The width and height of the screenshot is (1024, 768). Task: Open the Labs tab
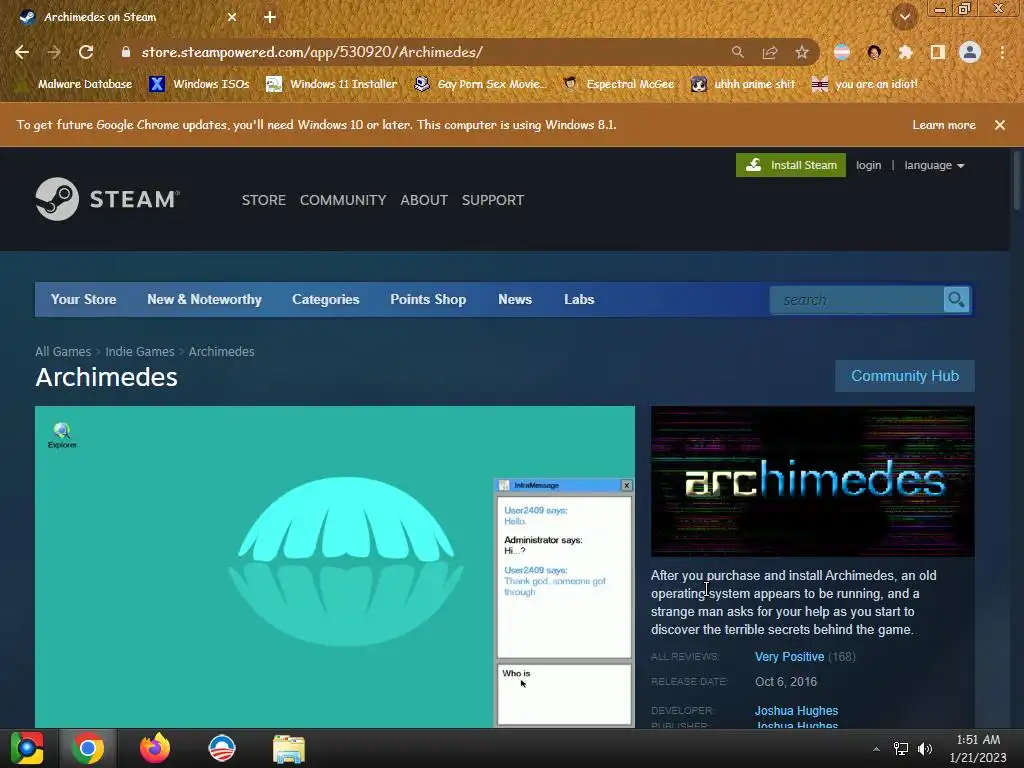pyautogui.click(x=579, y=299)
